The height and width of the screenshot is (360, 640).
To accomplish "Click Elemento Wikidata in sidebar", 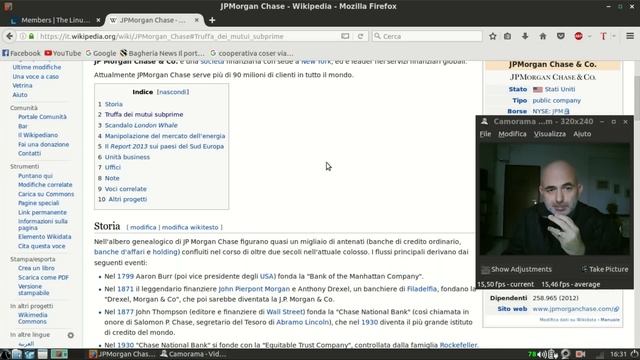I will click(x=44, y=237).
